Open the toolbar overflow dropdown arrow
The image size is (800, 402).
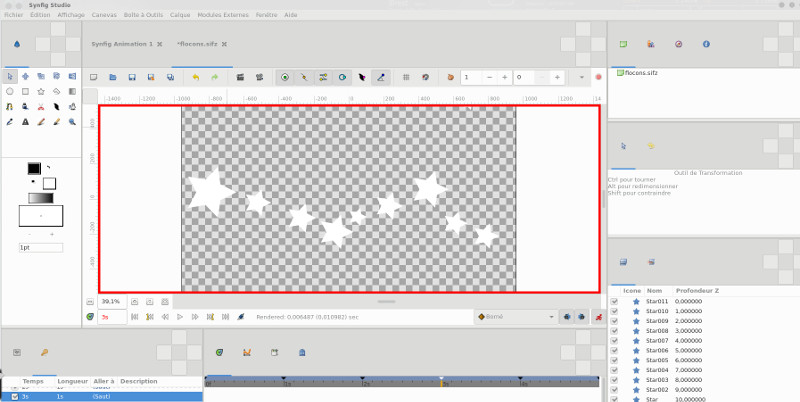(x=581, y=77)
